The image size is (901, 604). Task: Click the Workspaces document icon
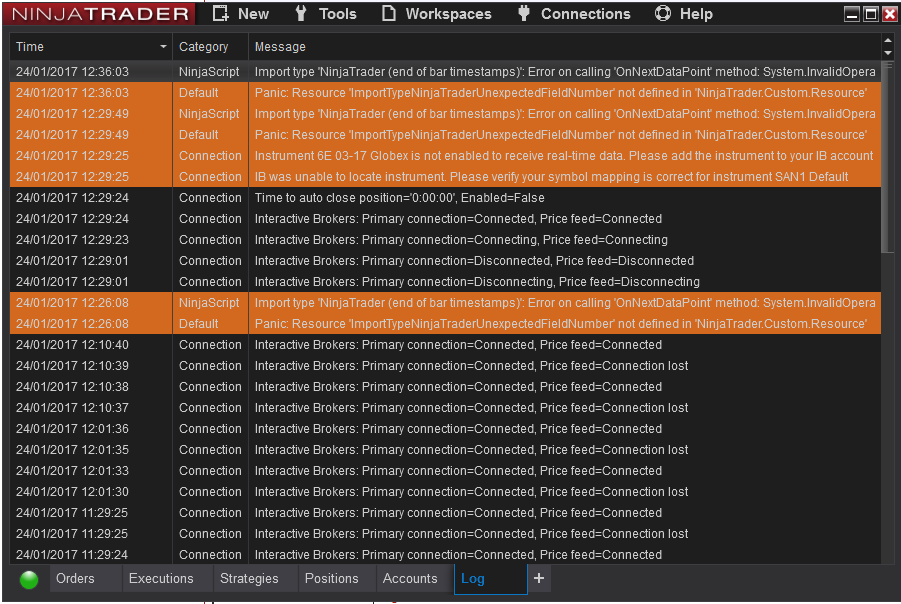tap(389, 13)
